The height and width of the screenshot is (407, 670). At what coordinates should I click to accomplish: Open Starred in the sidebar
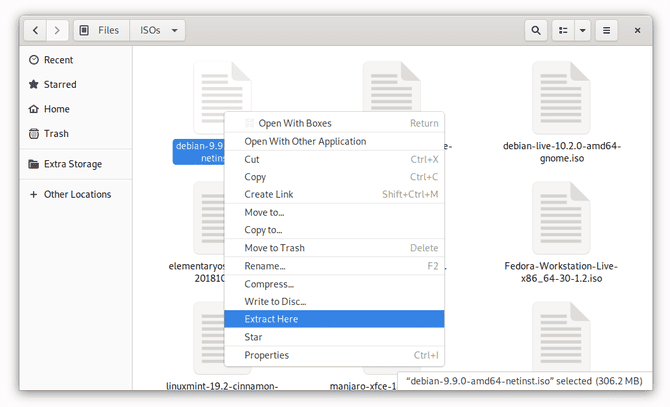click(x=76, y=85)
